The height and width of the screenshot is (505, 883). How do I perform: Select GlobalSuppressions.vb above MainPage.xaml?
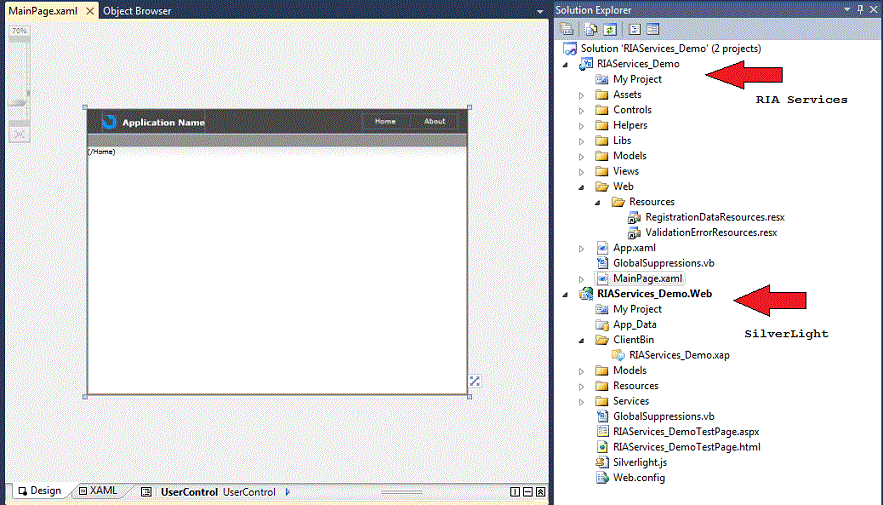point(663,263)
